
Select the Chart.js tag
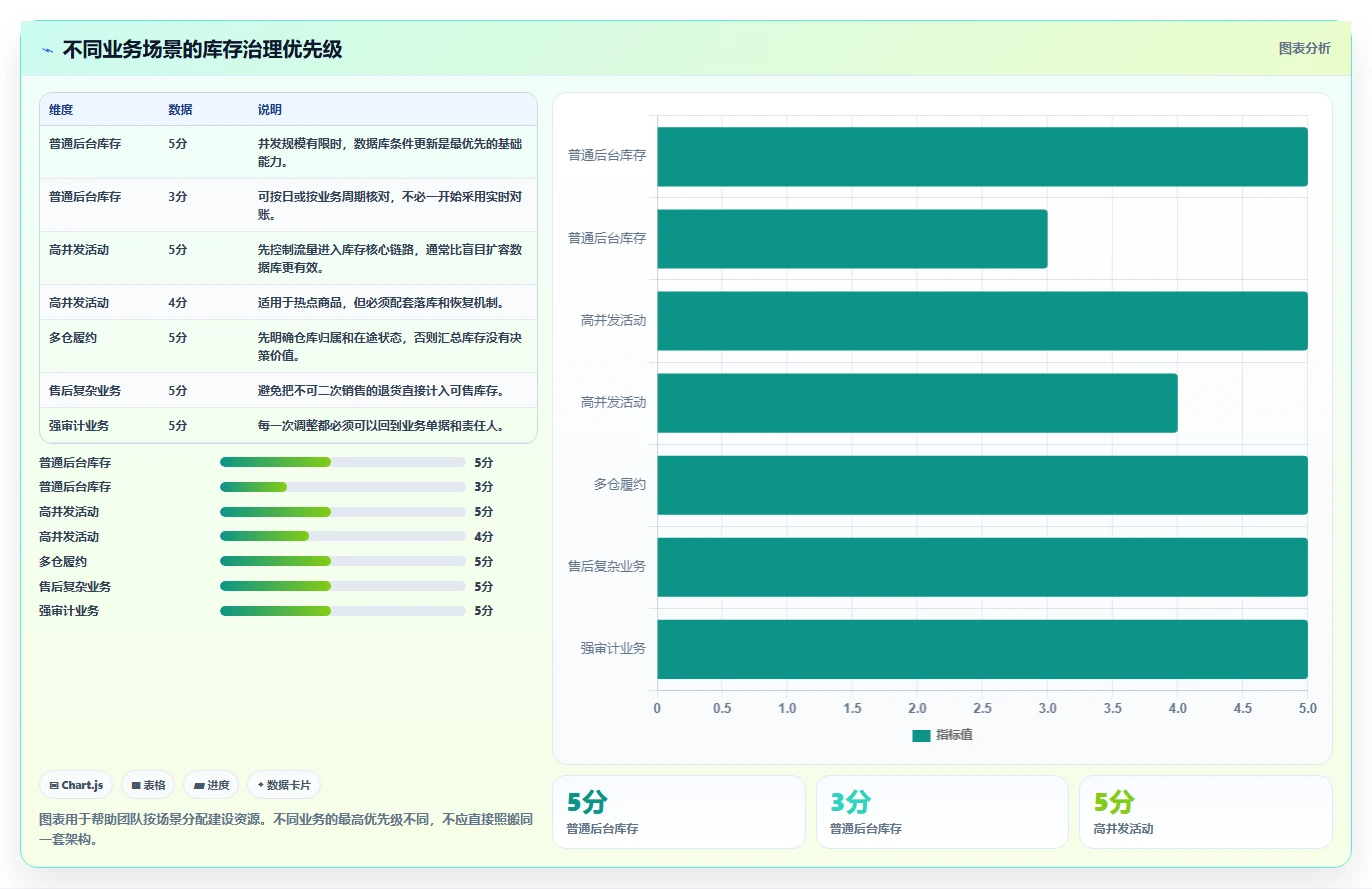(x=76, y=785)
